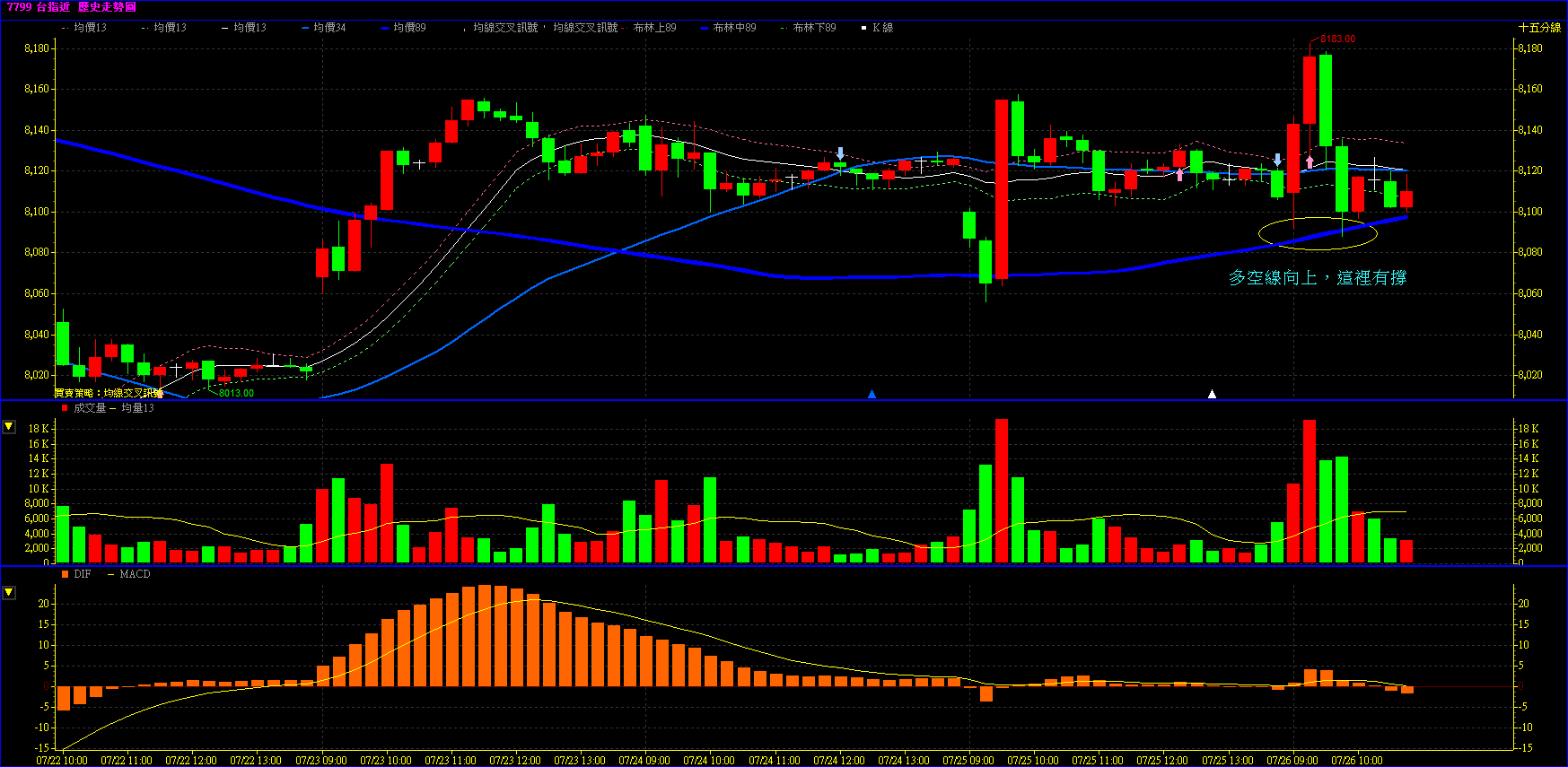Image resolution: width=1568 pixels, height=767 pixels.
Task: Click the 07/22 10:00 time axis label
Action: click(62, 761)
